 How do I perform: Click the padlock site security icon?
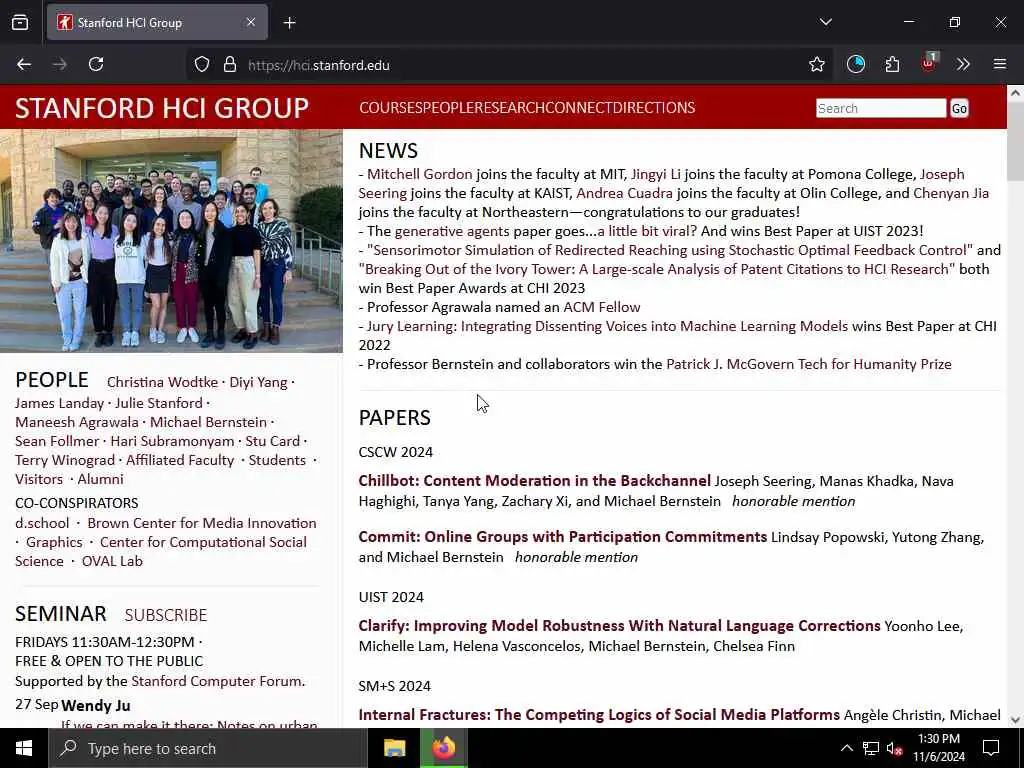coord(229,65)
